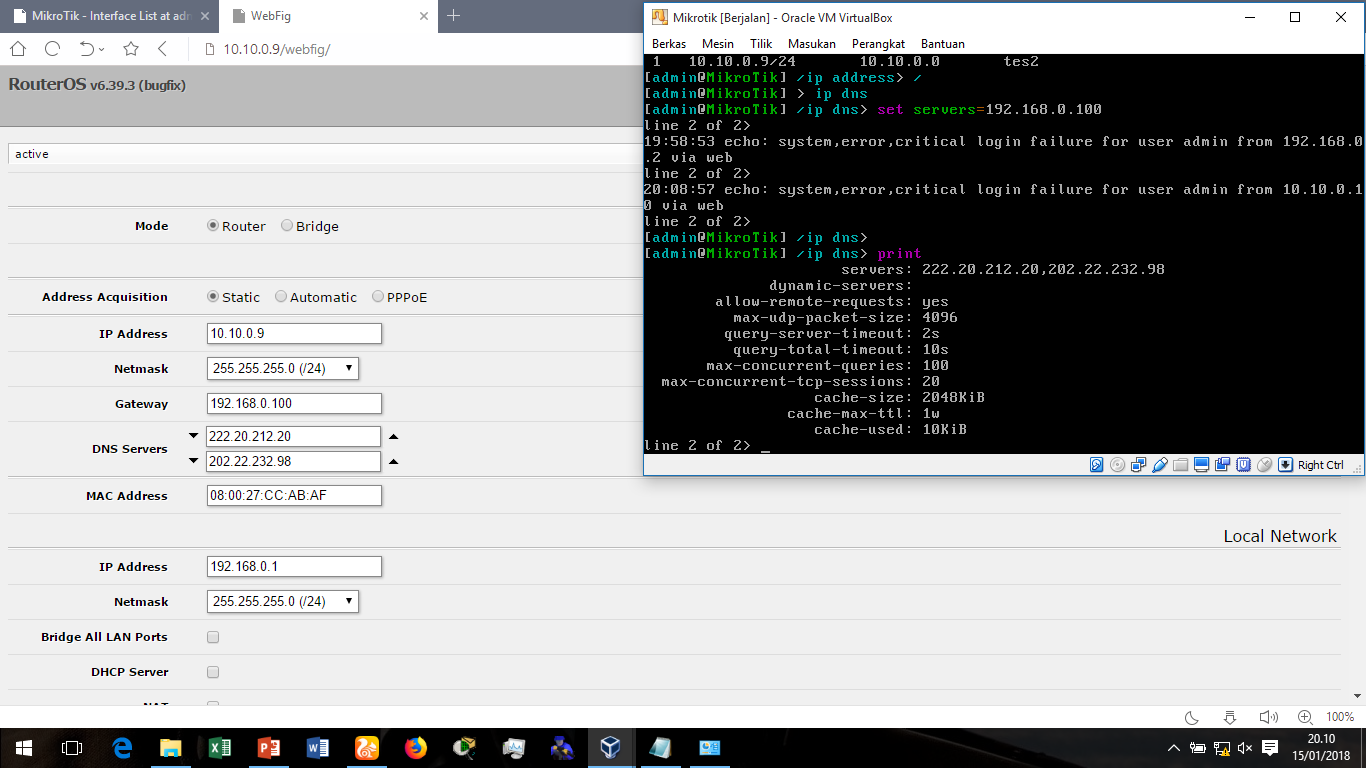Click the VirtualBox CPU virtualization icon

tap(1243, 465)
